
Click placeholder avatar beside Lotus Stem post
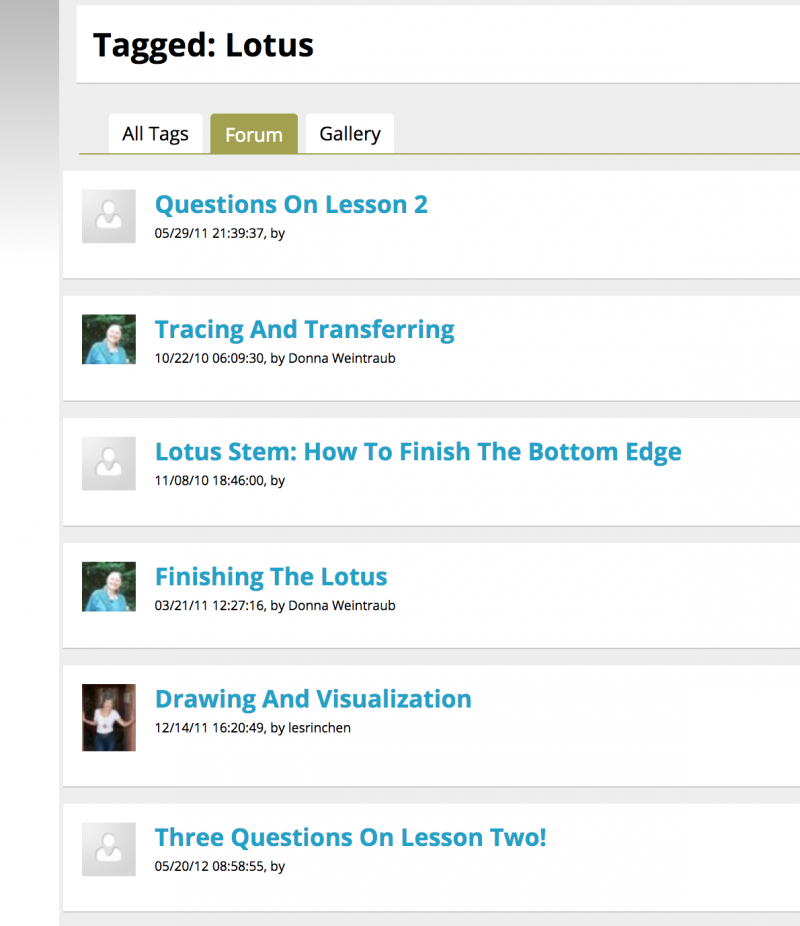pyautogui.click(x=109, y=463)
